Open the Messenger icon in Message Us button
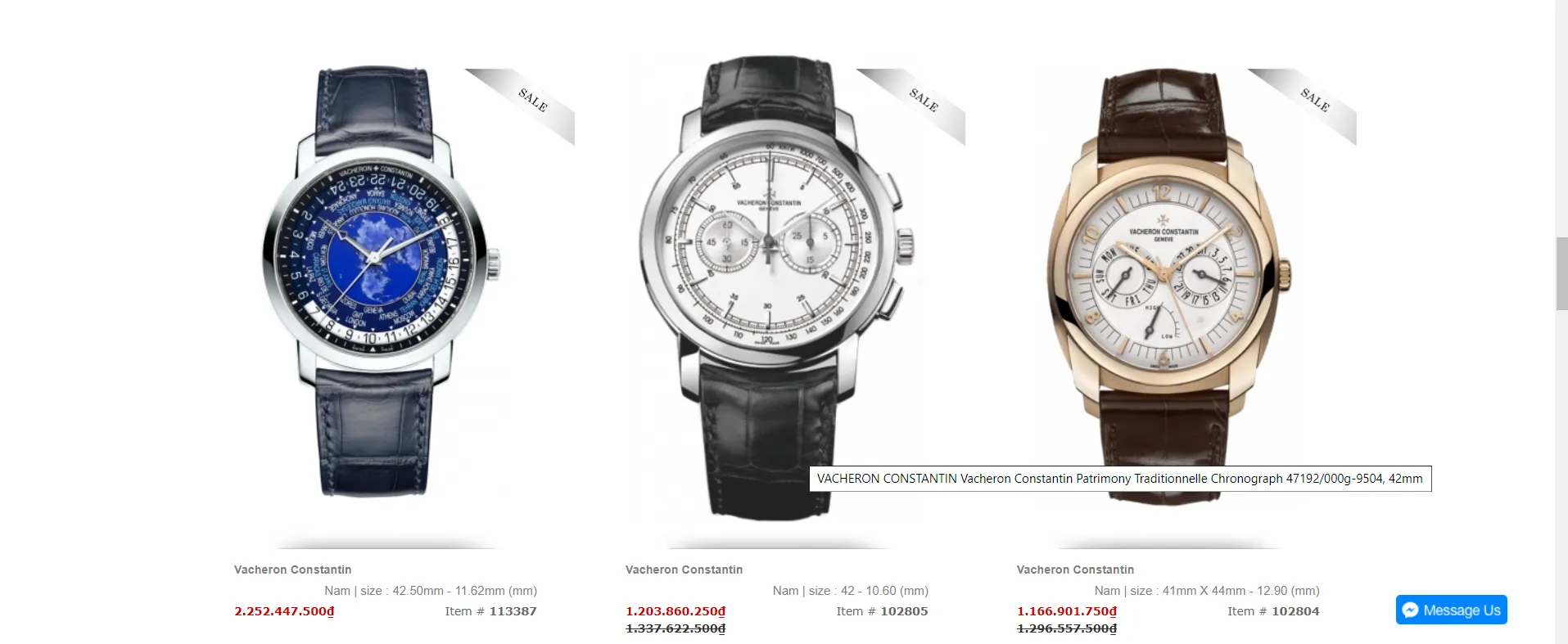The width and height of the screenshot is (1568, 644). click(1410, 610)
